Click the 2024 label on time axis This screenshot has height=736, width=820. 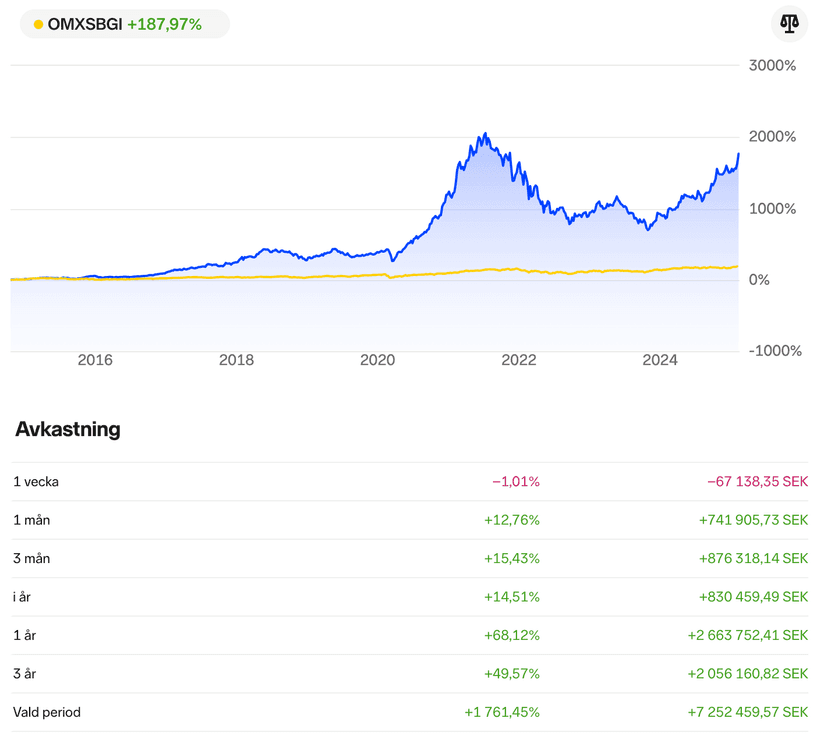coord(660,361)
